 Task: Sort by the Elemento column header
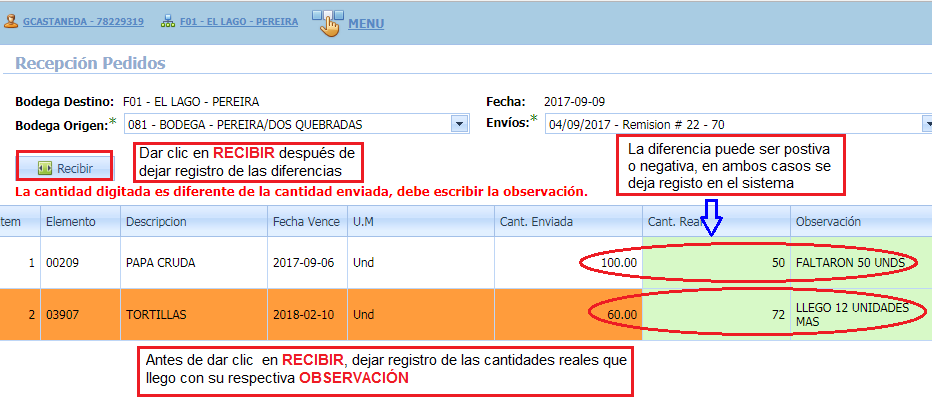tap(80, 222)
